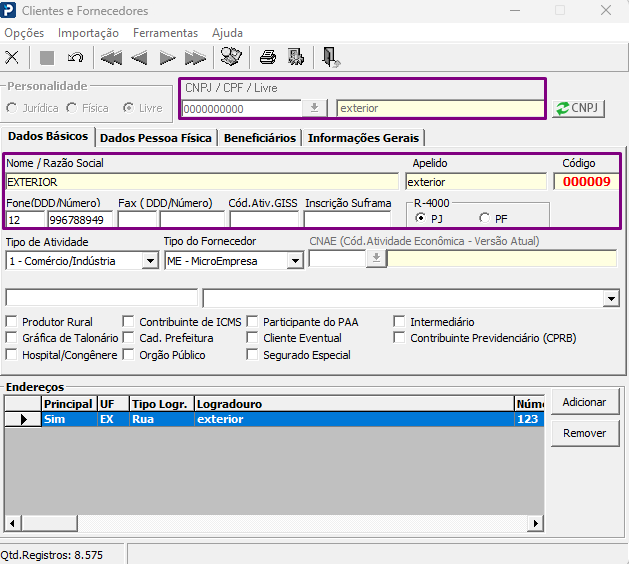629x564 pixels.
Task: Click the Nome / Razão Social field
Action: pyautogui.click(x=202, y=182)
